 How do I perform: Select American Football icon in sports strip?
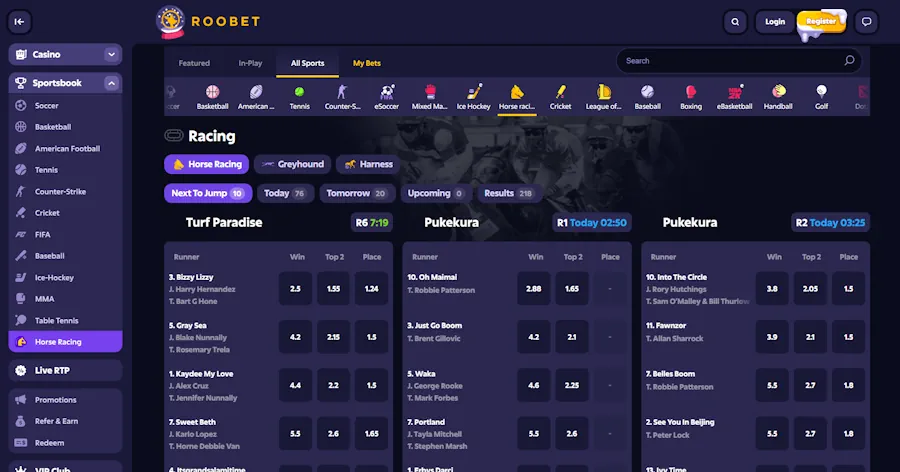point(256,97)
